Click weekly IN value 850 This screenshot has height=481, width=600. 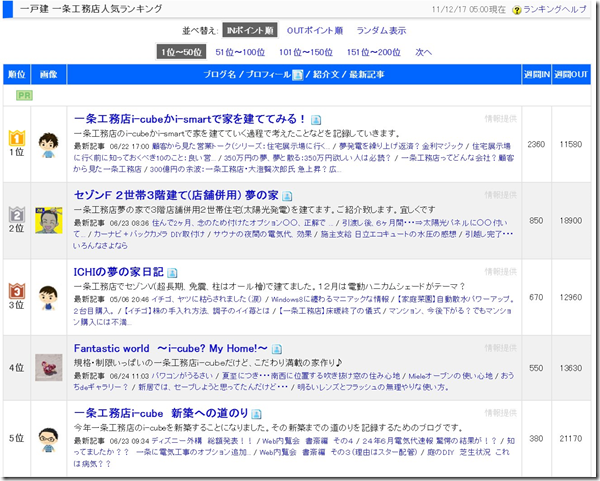click(536, 221)
